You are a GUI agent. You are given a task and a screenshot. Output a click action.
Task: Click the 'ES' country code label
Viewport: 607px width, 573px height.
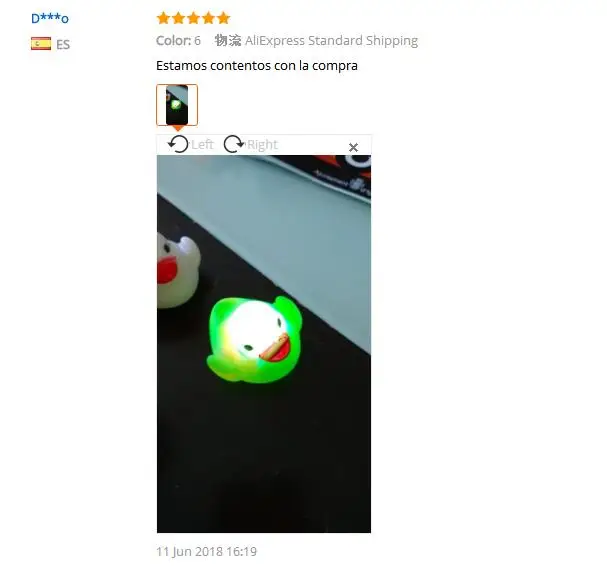click(63, 45)
